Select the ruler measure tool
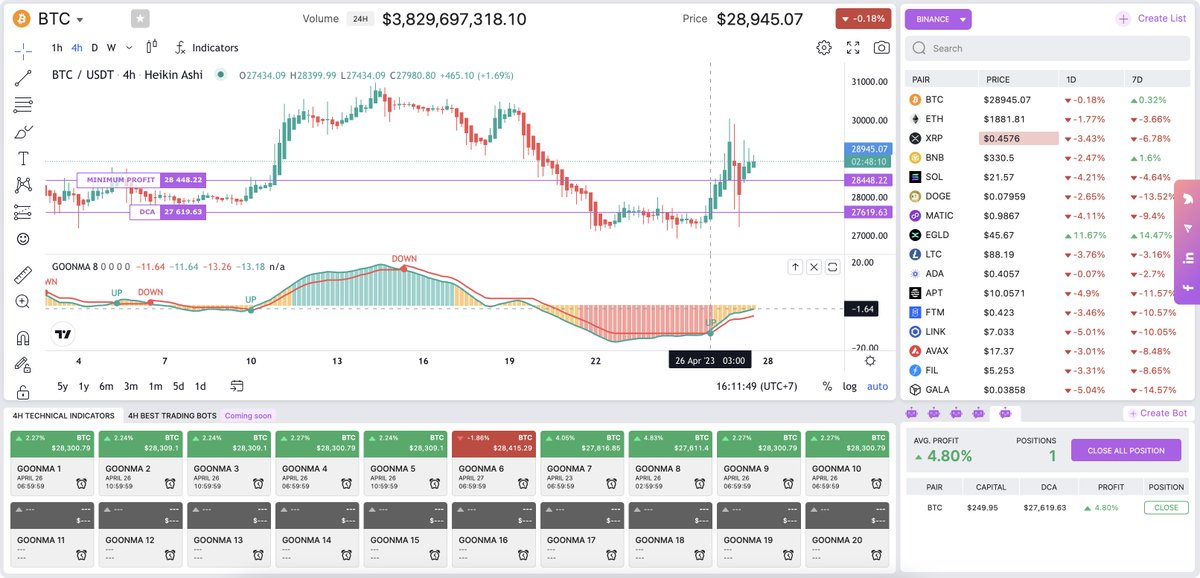 (x=23, y=275)
